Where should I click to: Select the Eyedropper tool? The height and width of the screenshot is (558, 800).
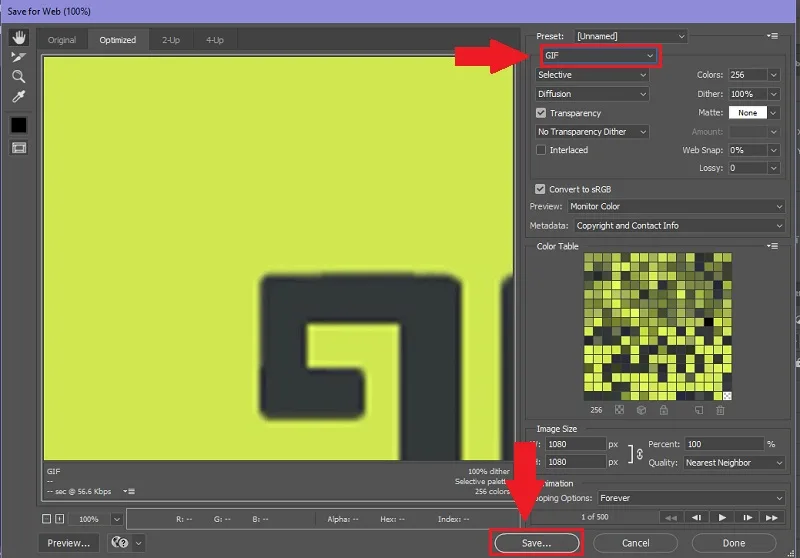19,96
